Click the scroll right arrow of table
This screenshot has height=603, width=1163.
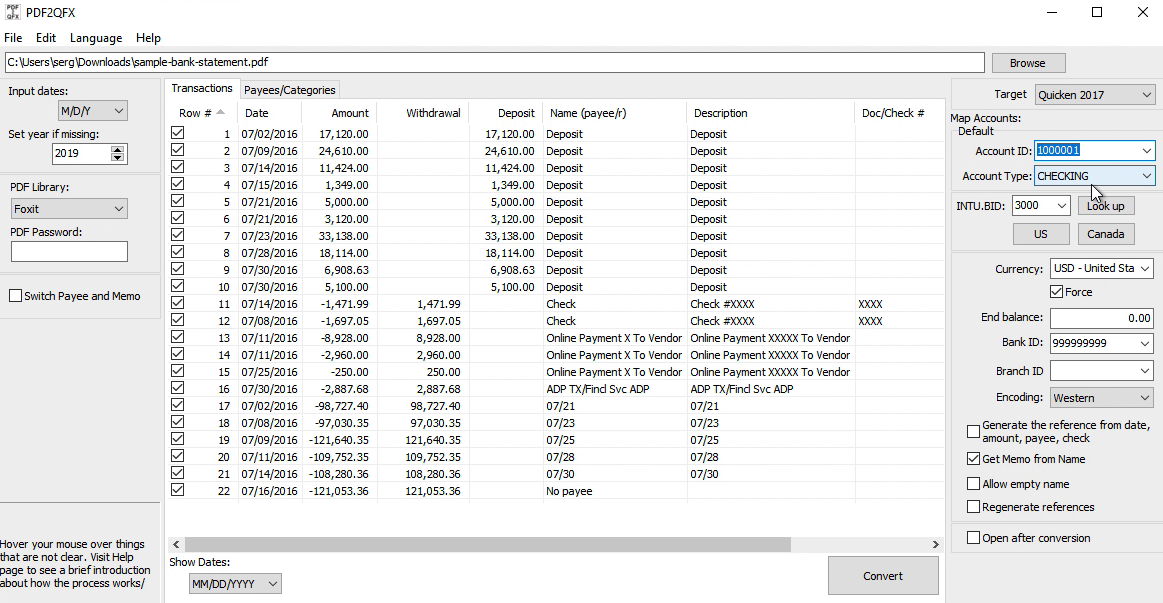tap(935, 544)
